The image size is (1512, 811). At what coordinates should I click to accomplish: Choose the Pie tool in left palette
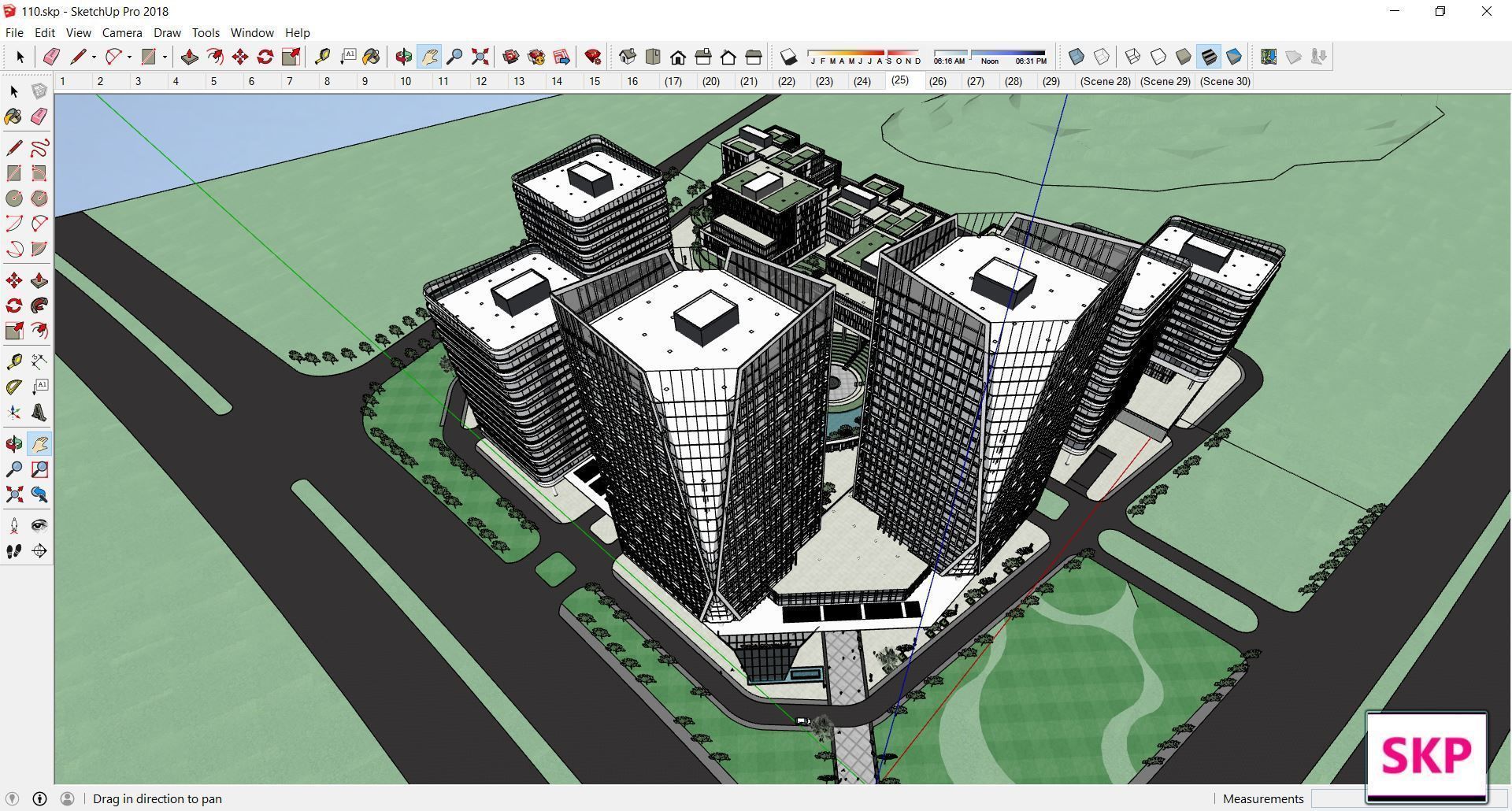click(x=39, y=249)
